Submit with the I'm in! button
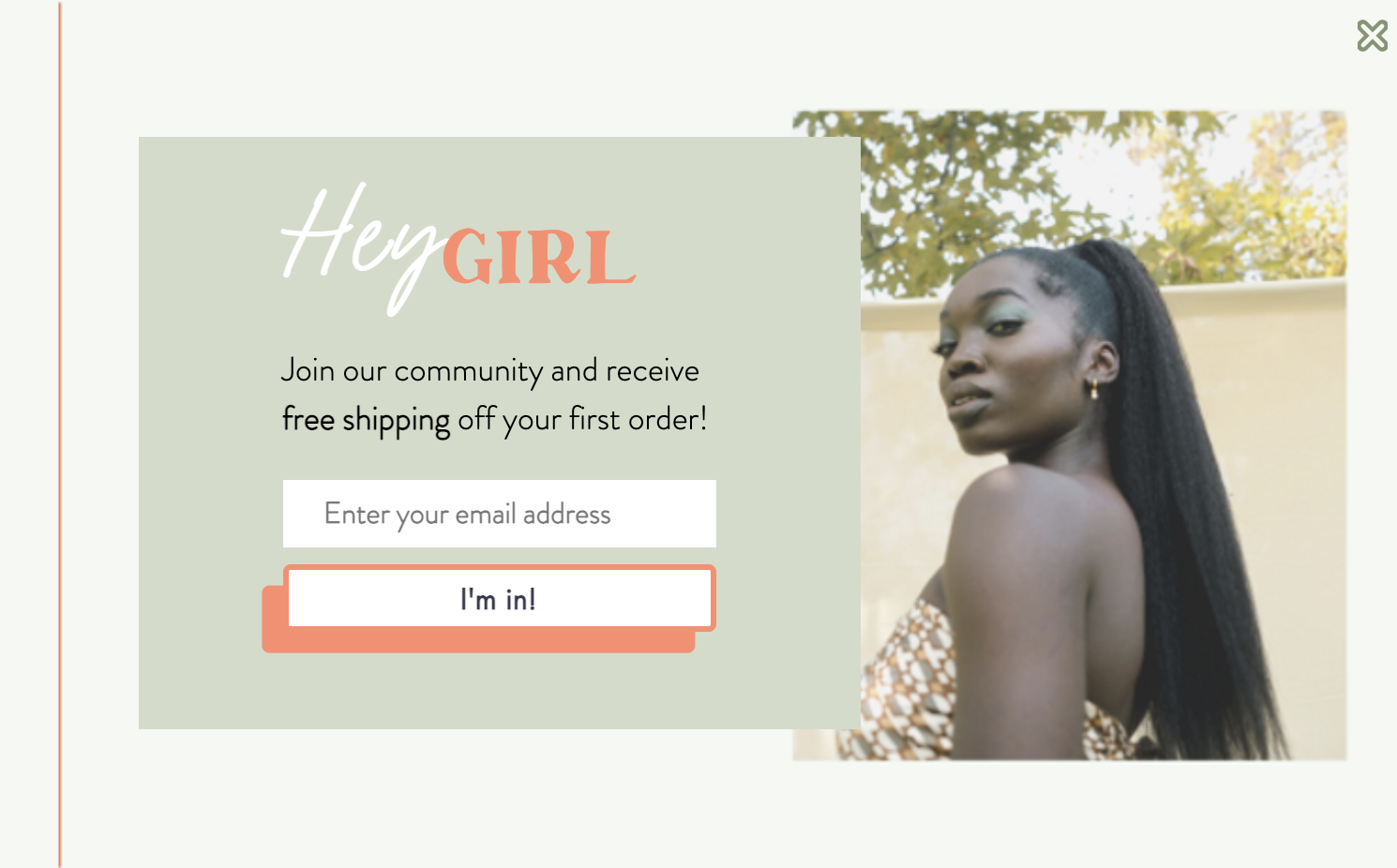Screen dimensions: 1397x868 (x=500, y=598)
